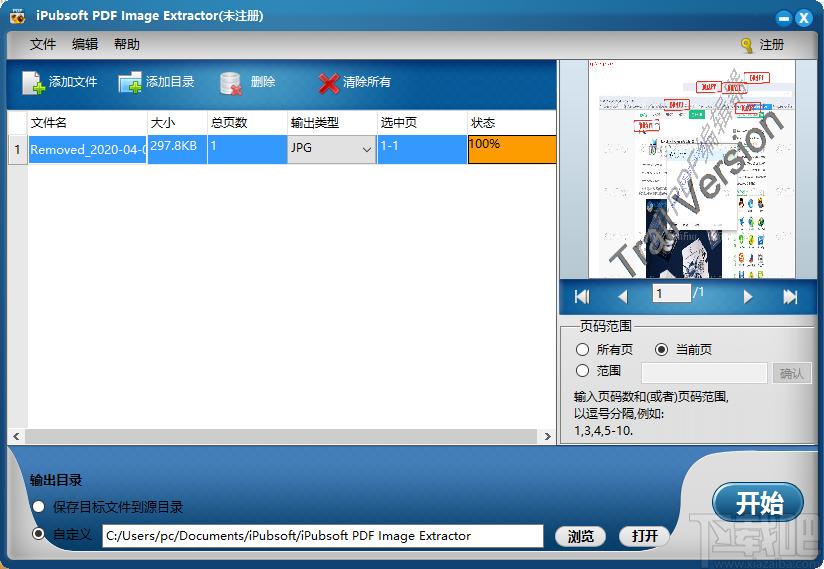The height and width of the screenshot is (569, 824).
Task: Click the 100% status progress bar
Action: tap(512, 150)
